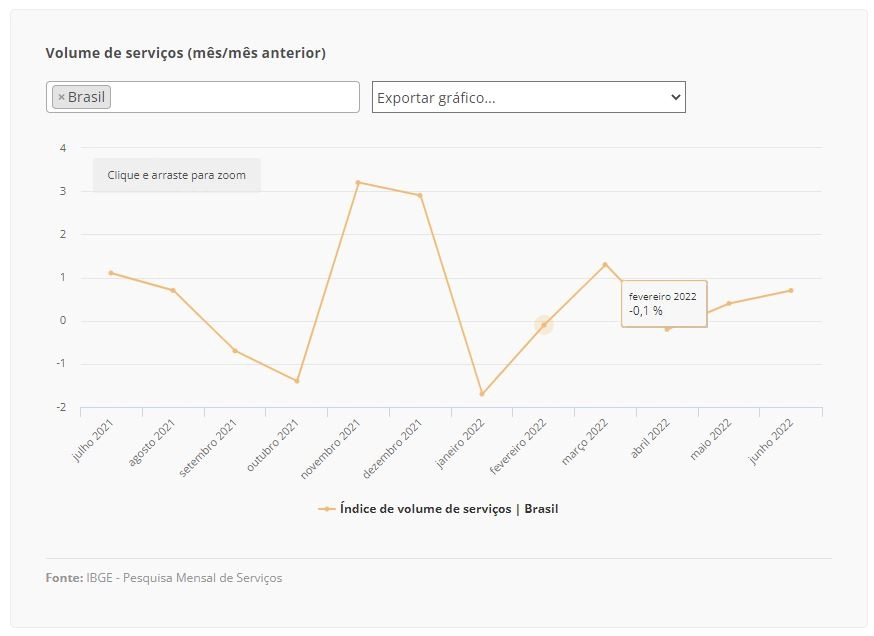Click the legend line marker icon for Brasil
874x636 pixels.
[x=327, y=509]
